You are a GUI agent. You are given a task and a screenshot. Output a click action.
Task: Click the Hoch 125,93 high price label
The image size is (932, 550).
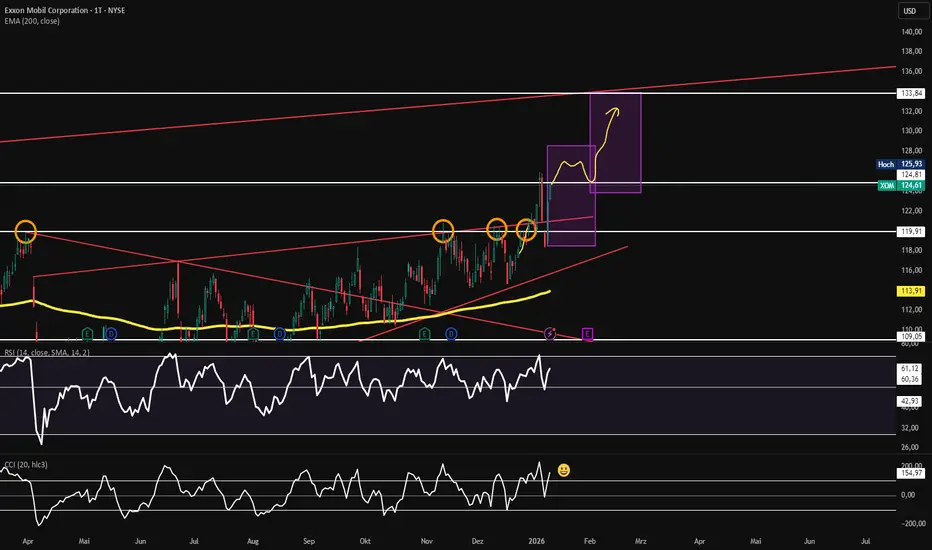point(900,164)
